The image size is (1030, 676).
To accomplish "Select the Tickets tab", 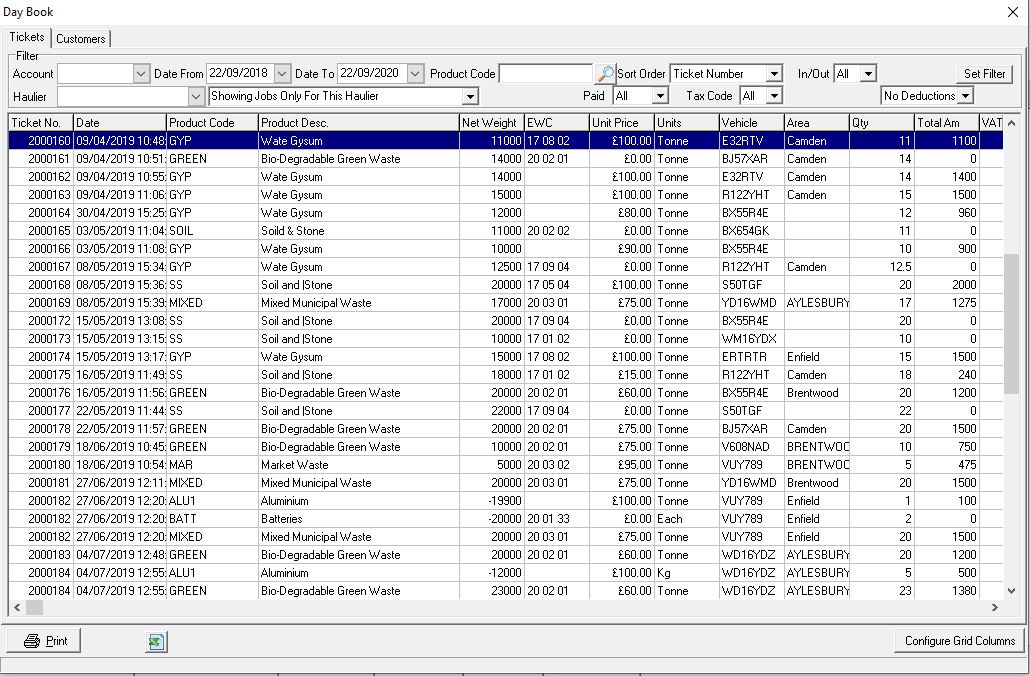I will point(26,37).
